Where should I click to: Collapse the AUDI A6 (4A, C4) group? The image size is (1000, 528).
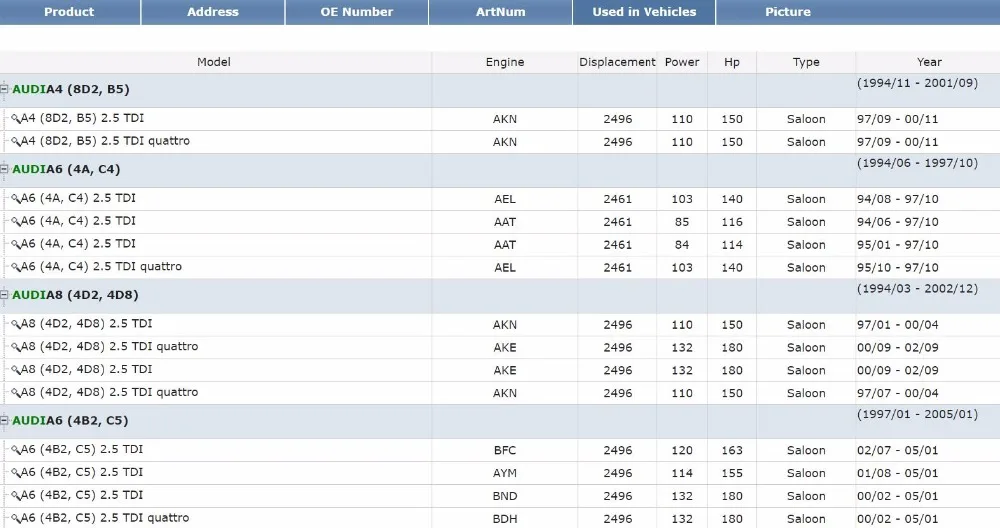(4, 170)
